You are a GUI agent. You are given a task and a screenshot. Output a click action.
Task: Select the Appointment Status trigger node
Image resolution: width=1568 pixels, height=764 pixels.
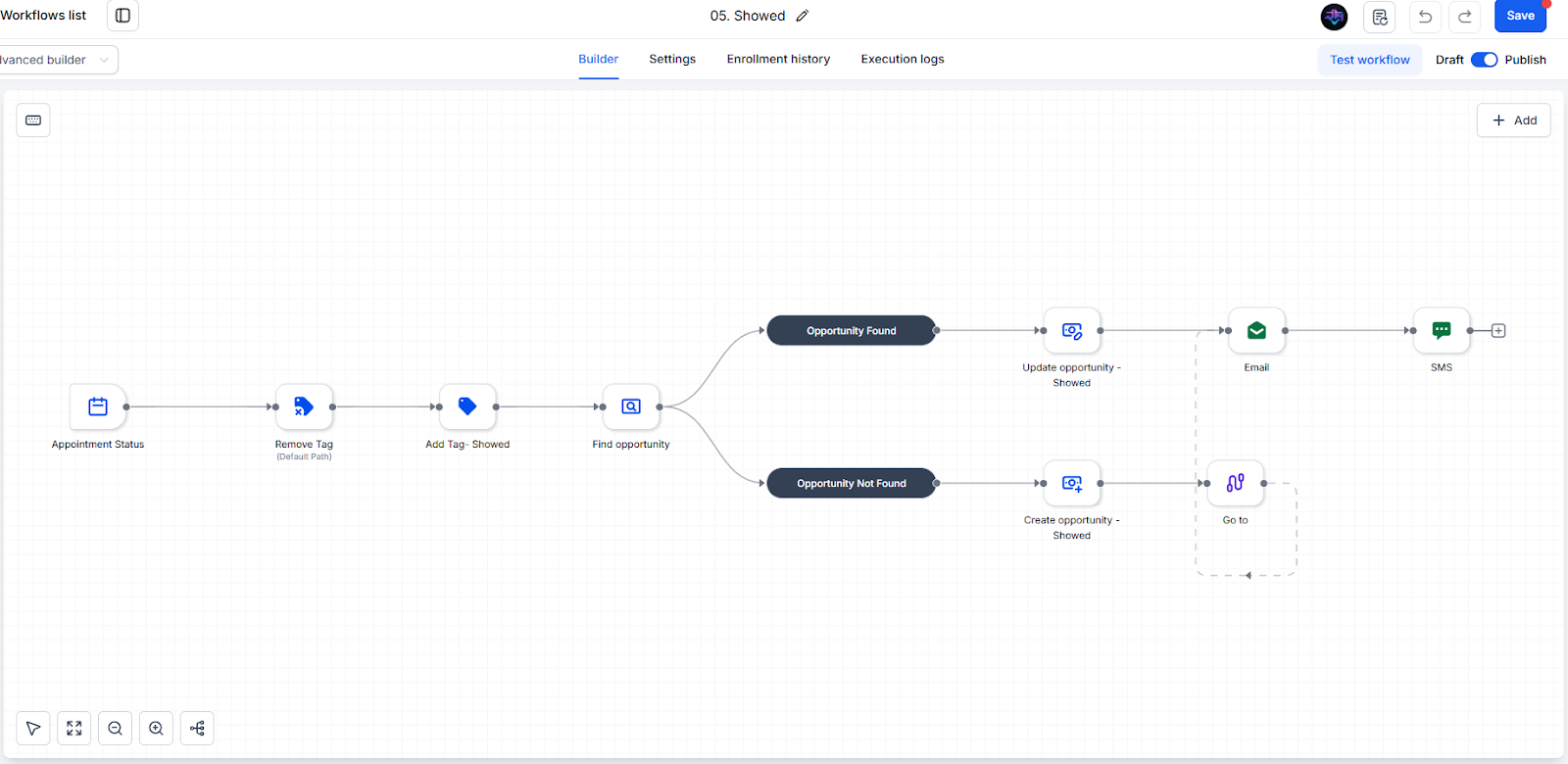98,406
